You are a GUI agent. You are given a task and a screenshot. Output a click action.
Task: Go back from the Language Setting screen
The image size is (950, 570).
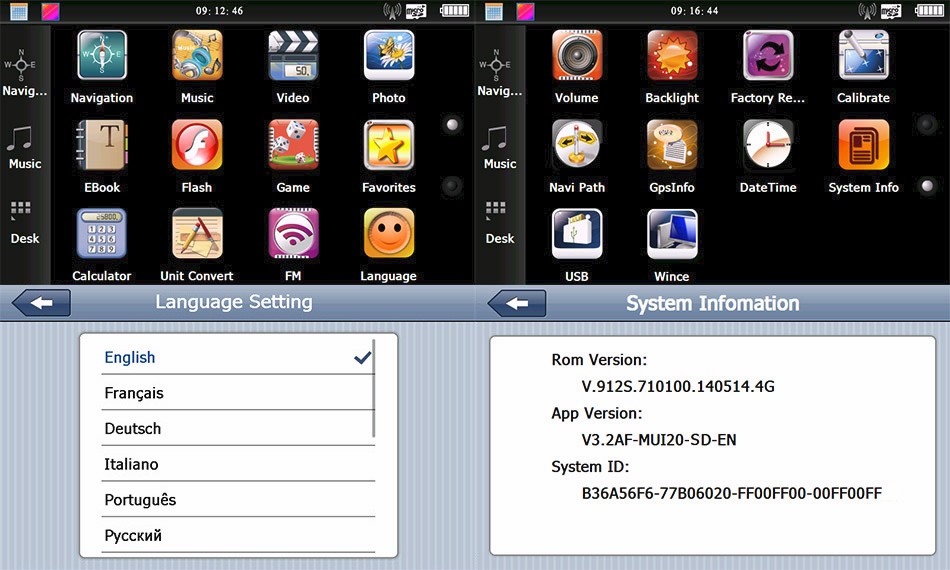[41, 303]
